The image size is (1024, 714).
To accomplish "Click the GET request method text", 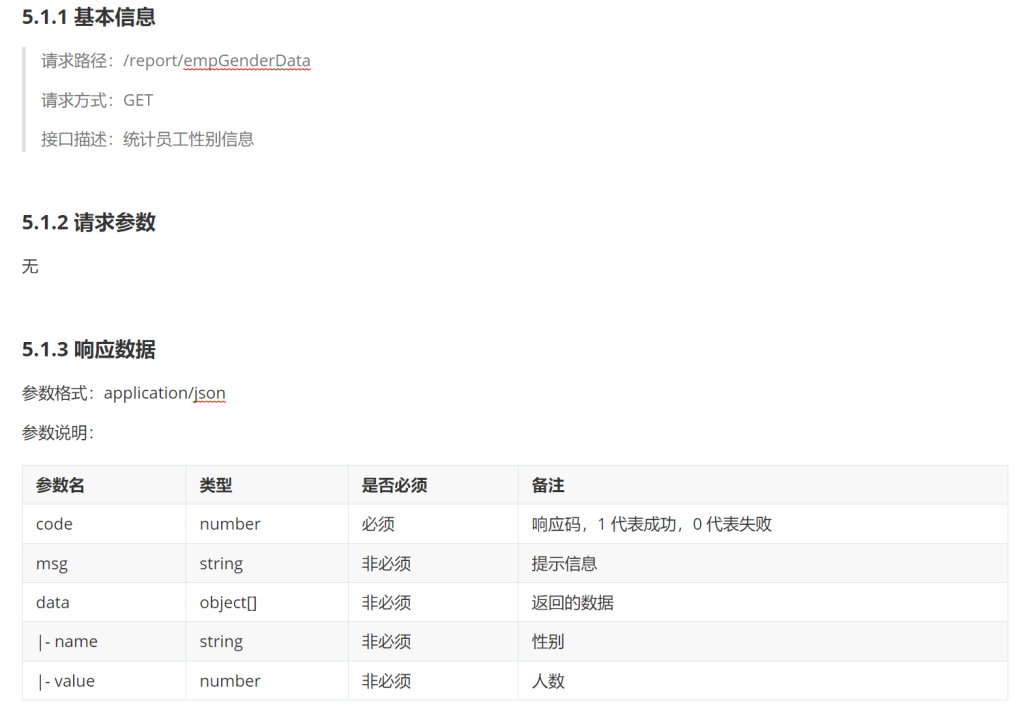I will coord(138,100).
